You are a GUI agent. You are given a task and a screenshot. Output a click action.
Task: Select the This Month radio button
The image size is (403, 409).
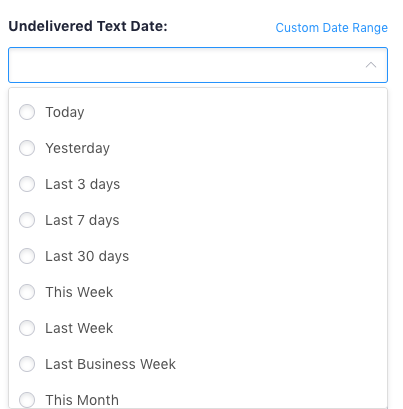[27, 400]
